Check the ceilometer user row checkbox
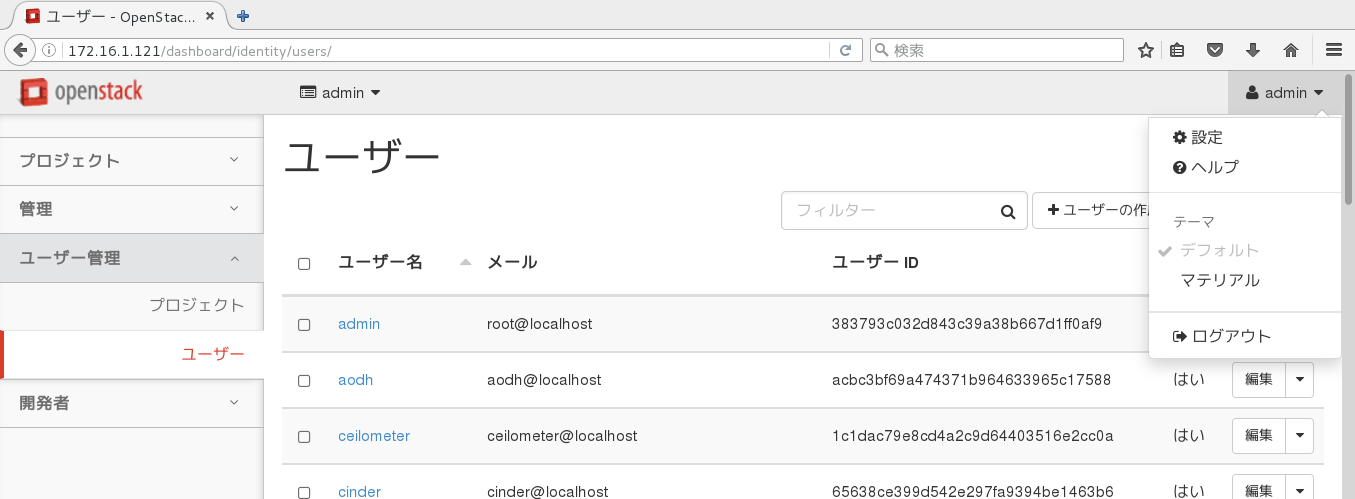1355x499 pixels. click(304, 437)
